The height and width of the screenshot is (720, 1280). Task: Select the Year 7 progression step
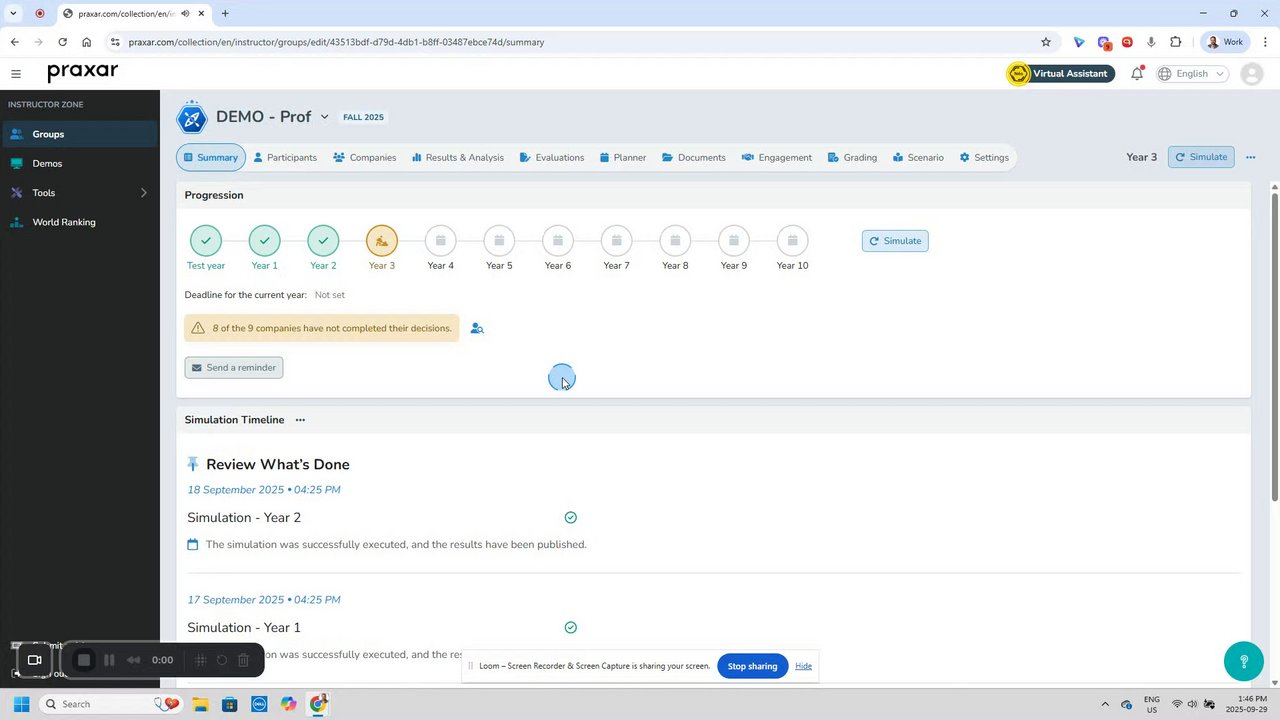pyautogui.click(x=617, y=241)
